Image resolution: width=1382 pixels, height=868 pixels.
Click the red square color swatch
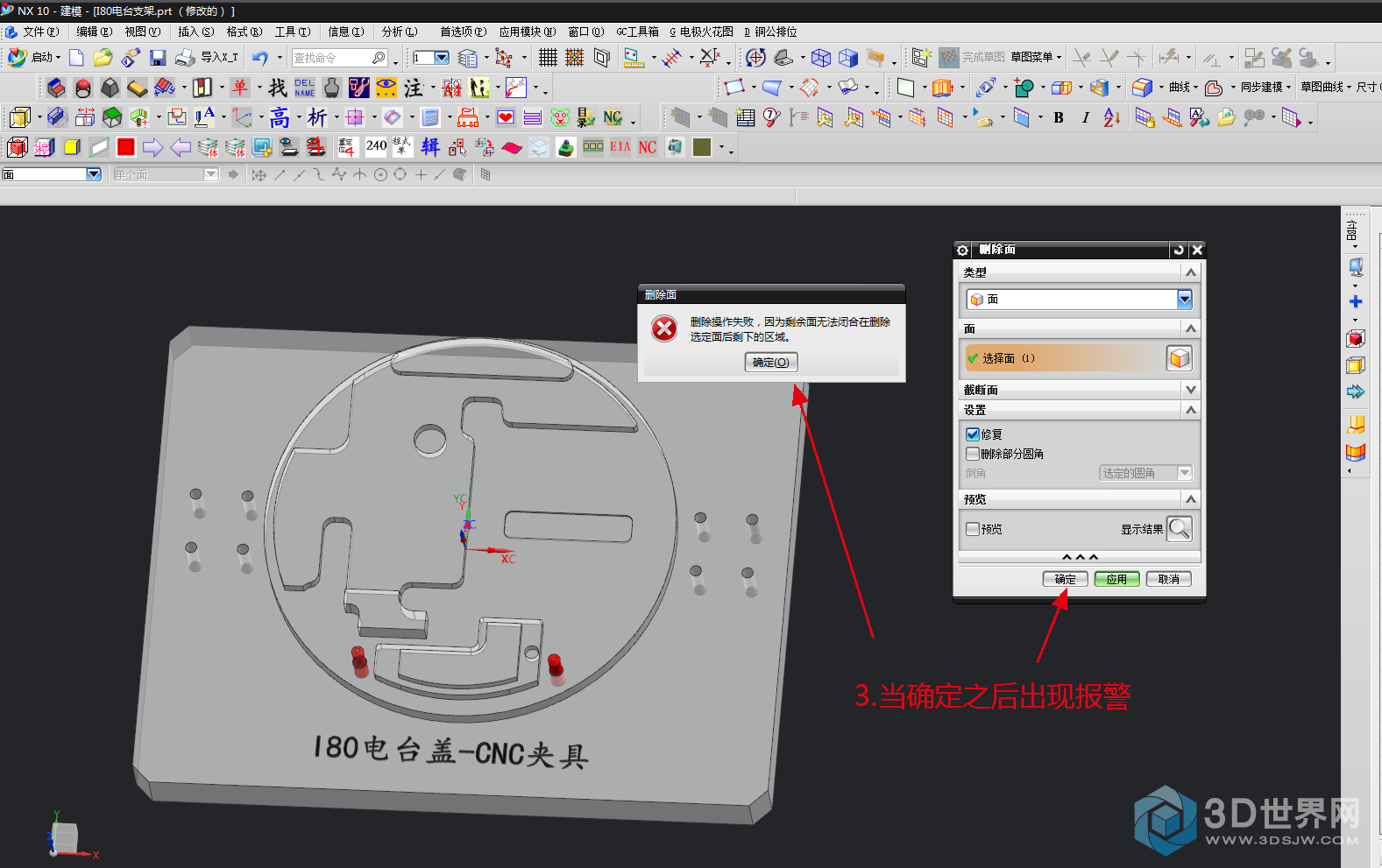125,147
